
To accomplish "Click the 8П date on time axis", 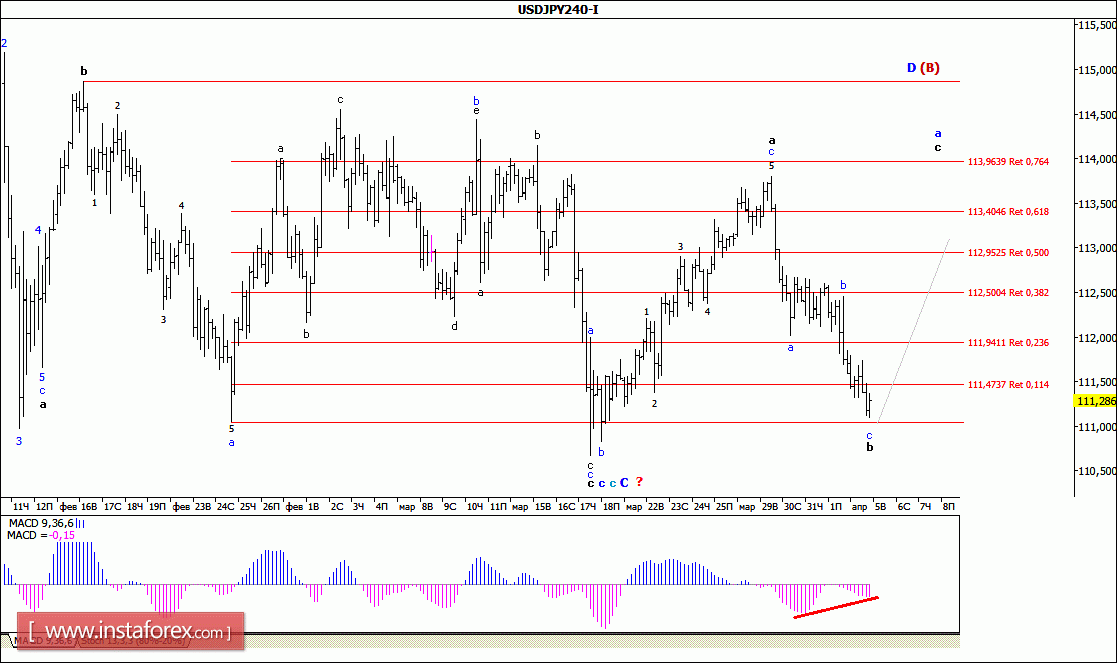I will (949, 506).
